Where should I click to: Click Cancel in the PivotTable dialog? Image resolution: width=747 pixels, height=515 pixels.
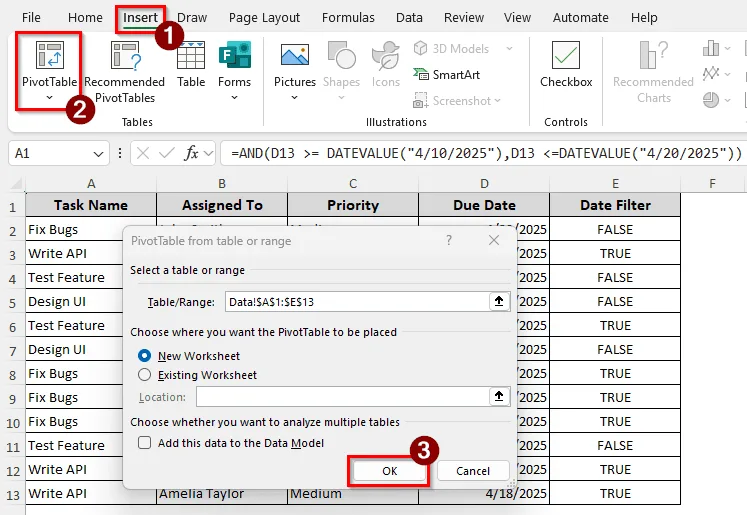[x=473, y=471]
